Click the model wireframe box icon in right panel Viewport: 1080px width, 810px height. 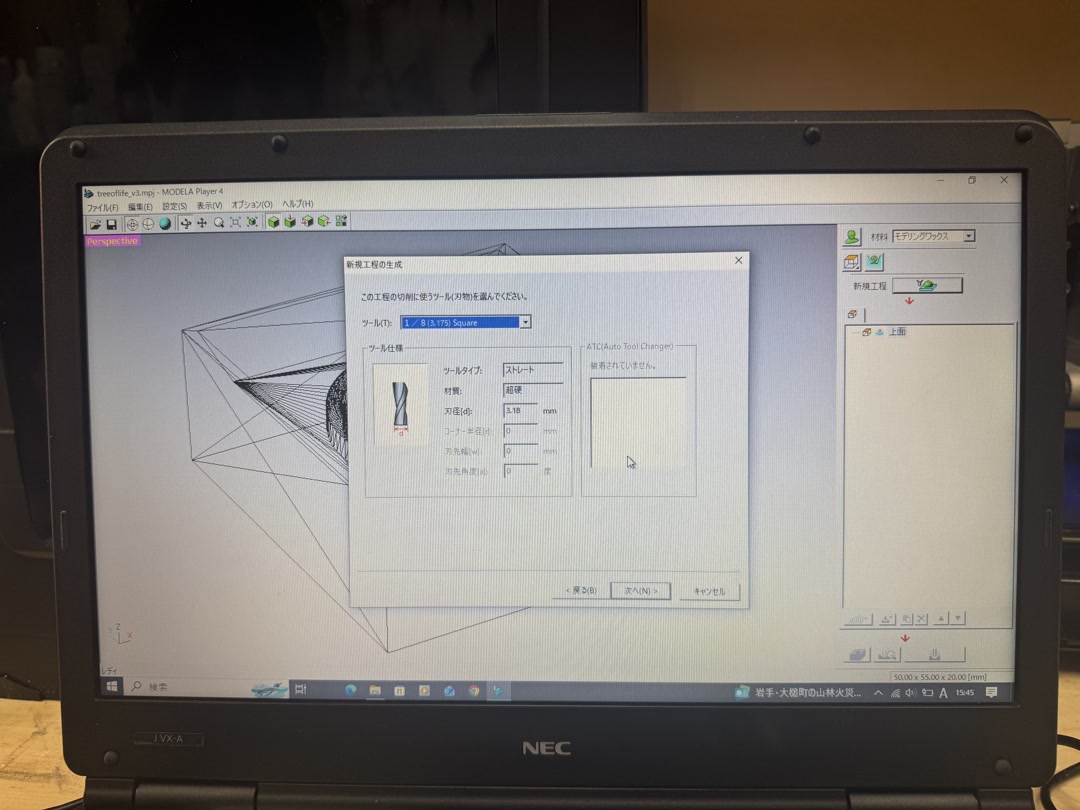[x=851, y=262]
